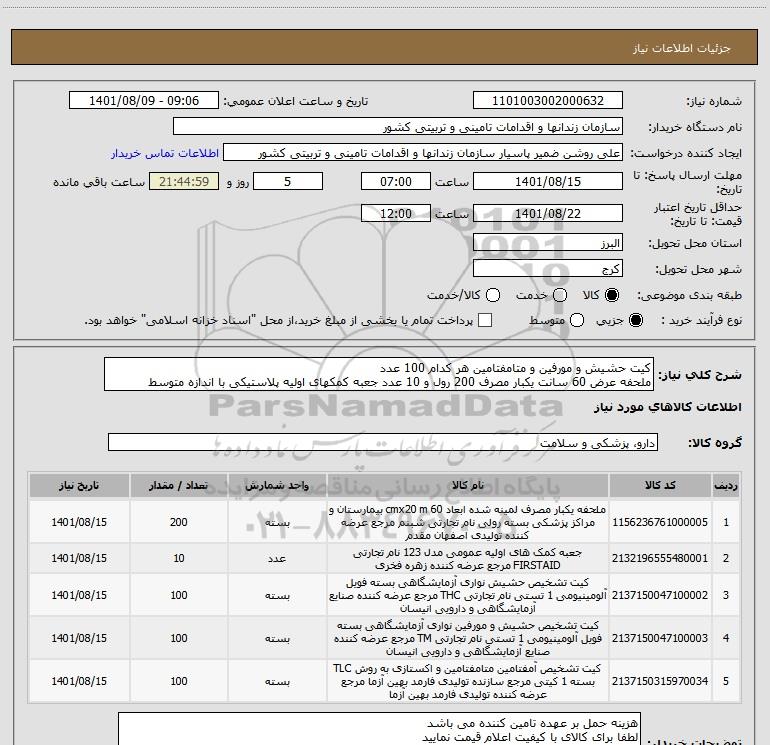Image resolution: width=770 pixels, height=745 pixels.
Task: Toggle the اسناد خزانه اسلامی payment checkbox
Action: point(485,320)
